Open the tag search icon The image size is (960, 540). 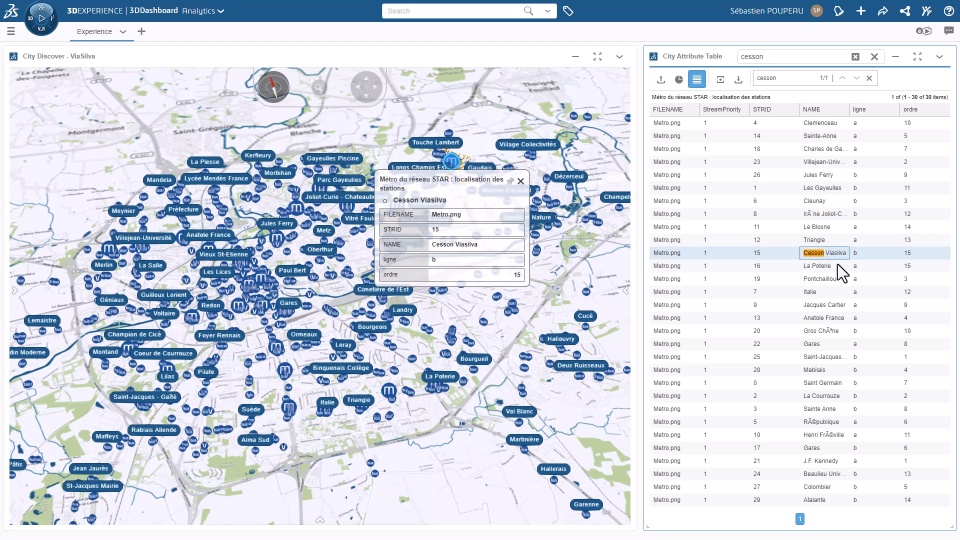(x=568, y=11)
